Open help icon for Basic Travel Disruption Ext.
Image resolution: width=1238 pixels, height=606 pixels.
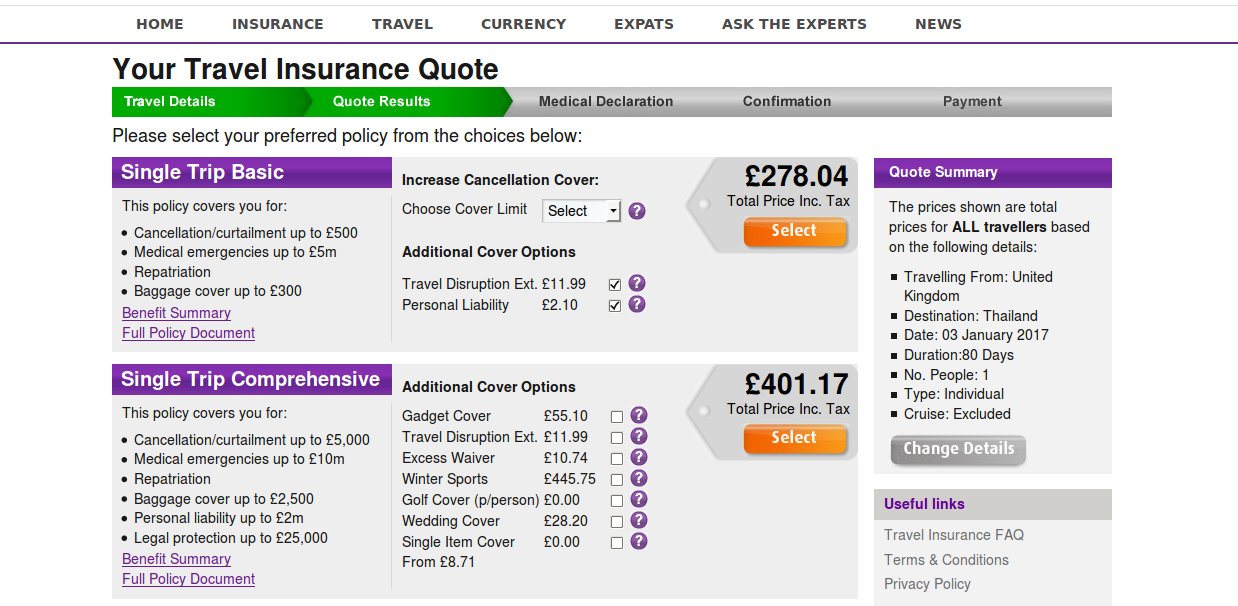click(x=637, y=284)
